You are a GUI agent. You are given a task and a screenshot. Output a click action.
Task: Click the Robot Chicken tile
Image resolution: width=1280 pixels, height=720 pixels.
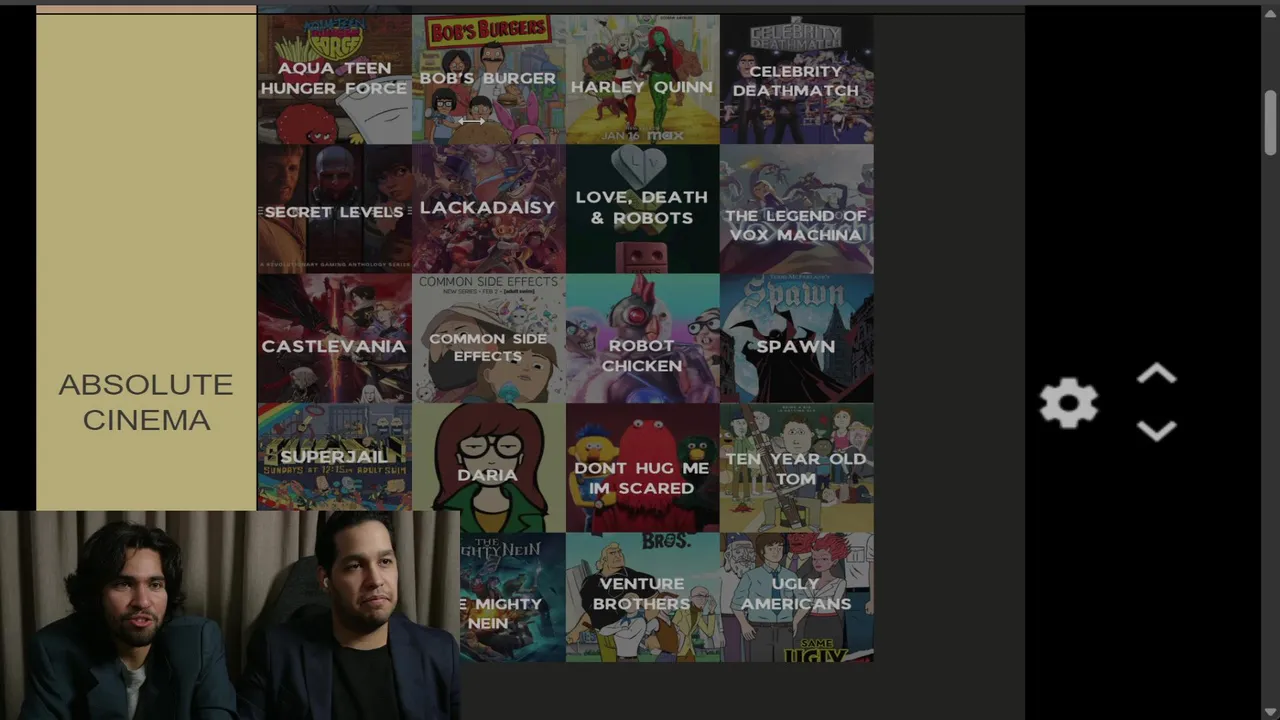click(x=642, y=338)
